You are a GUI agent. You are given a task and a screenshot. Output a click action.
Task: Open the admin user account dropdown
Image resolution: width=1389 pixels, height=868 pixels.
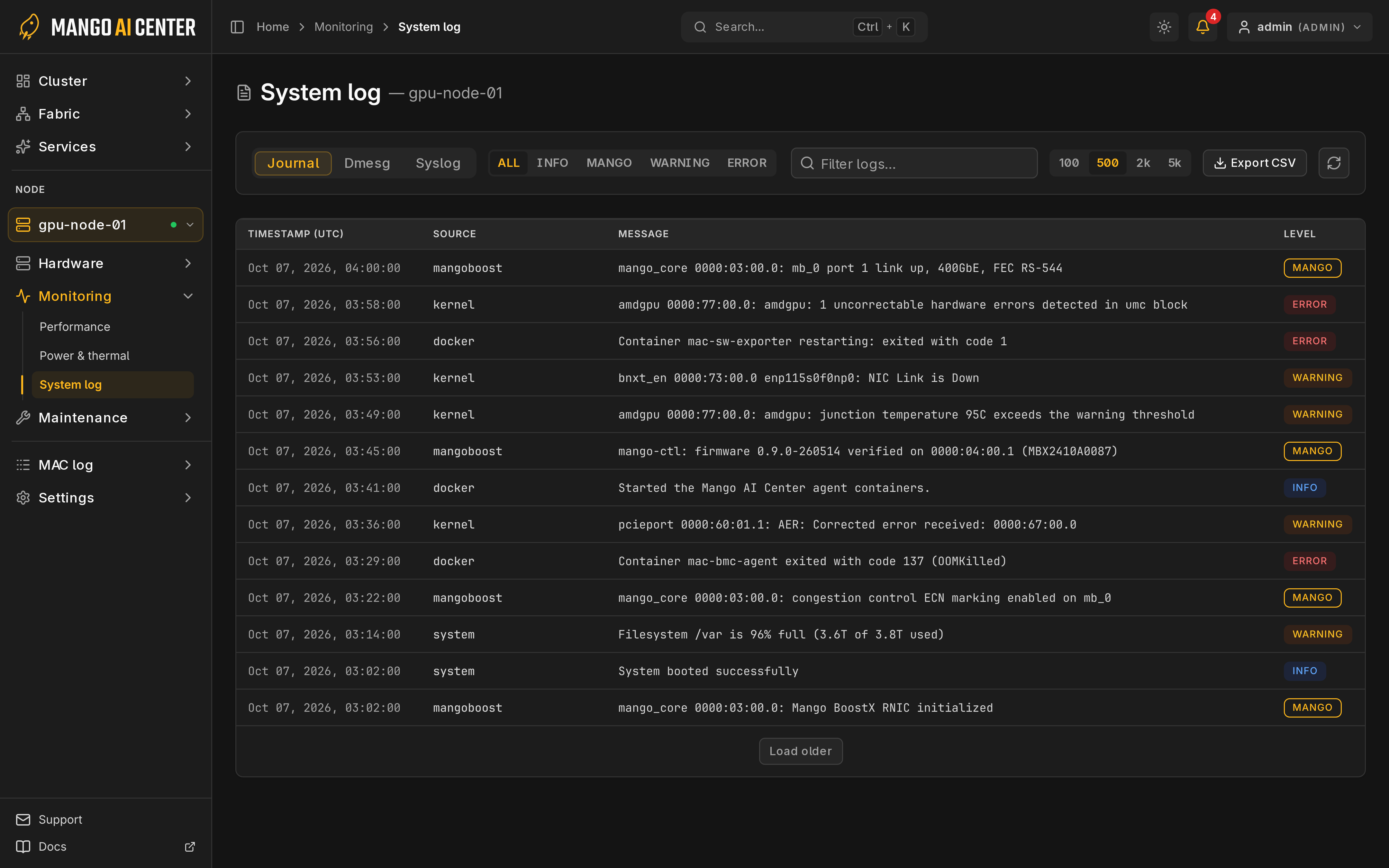[x=1300, y=27]
